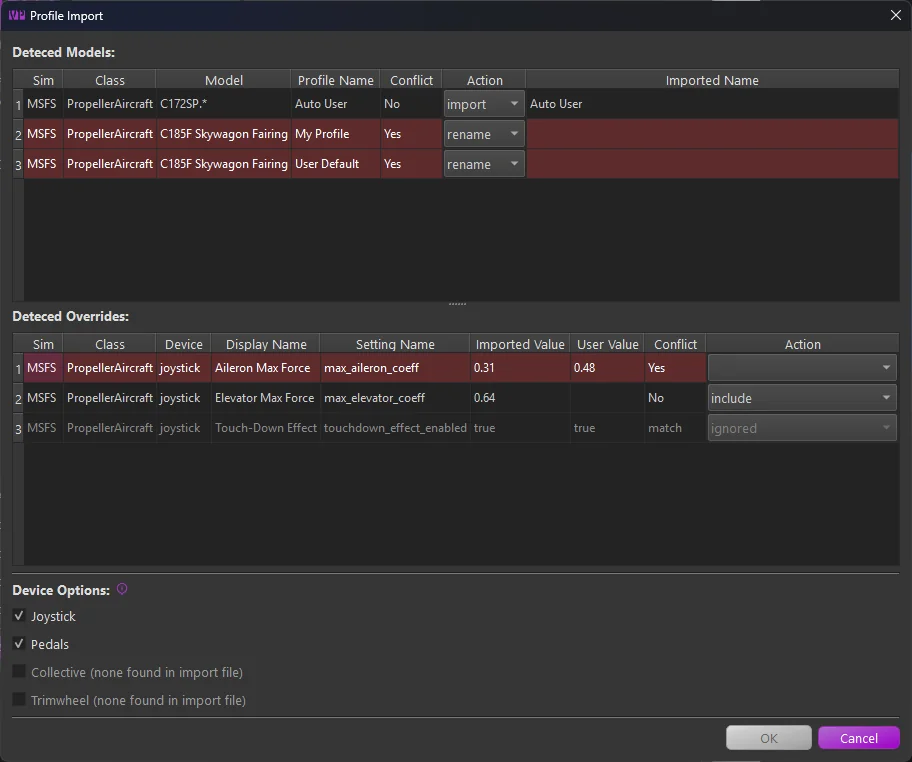
Task: Open rename action dropdown for My Profile
Action: click(483, 134)
